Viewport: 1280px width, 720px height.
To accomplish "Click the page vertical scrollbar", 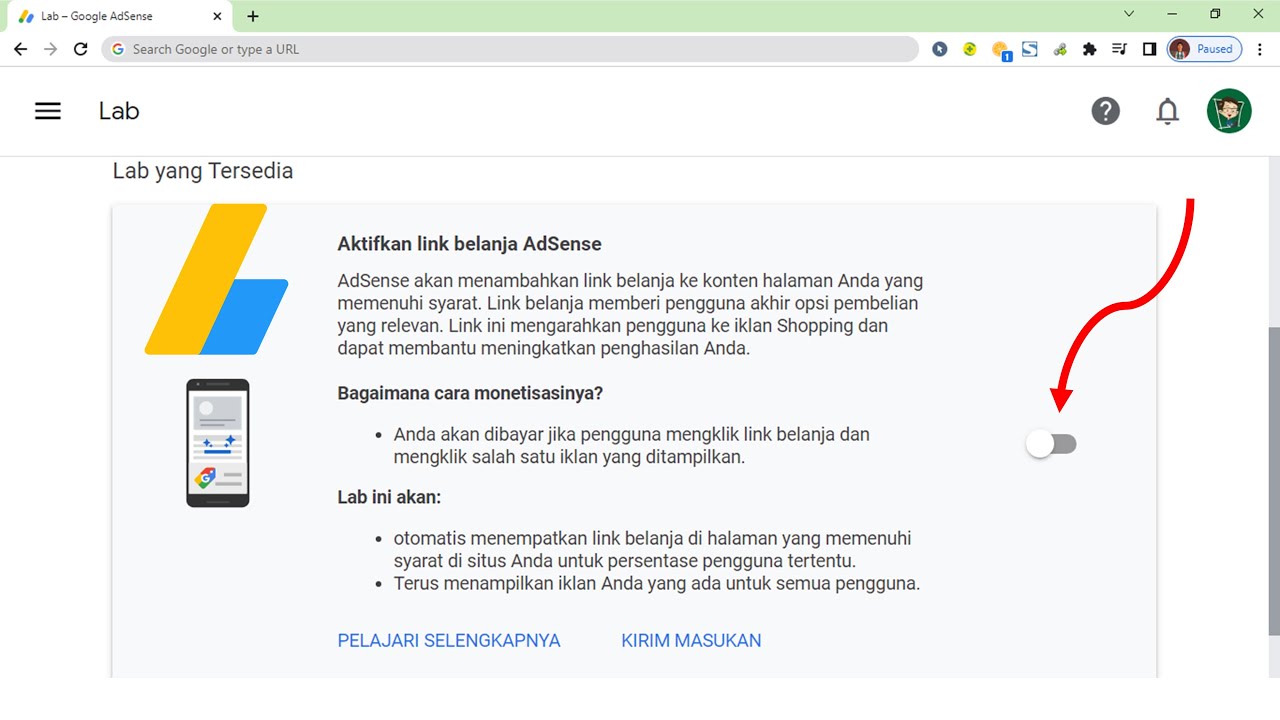I will coord(1274,480).
